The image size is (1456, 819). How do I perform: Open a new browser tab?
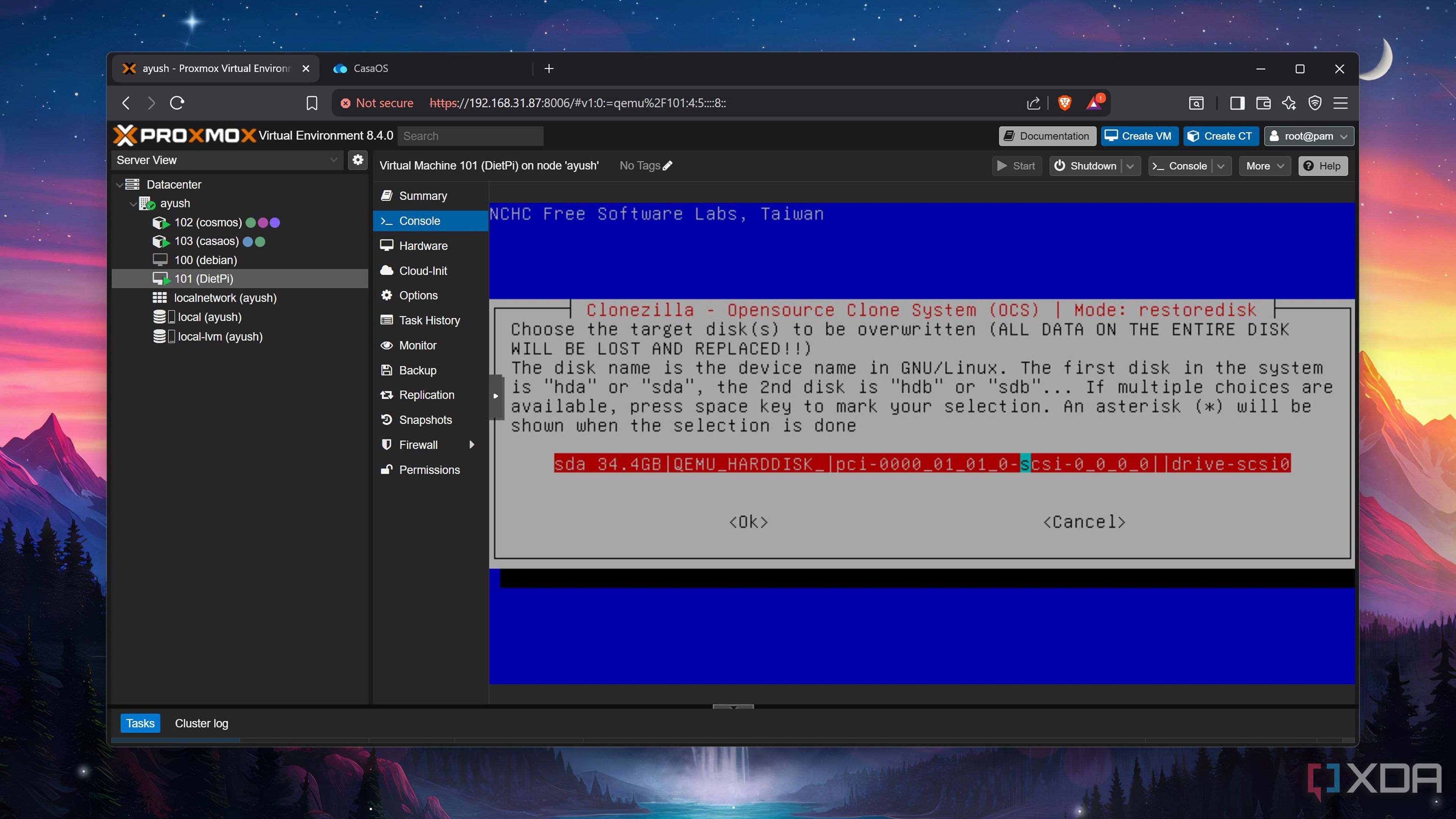549,68
